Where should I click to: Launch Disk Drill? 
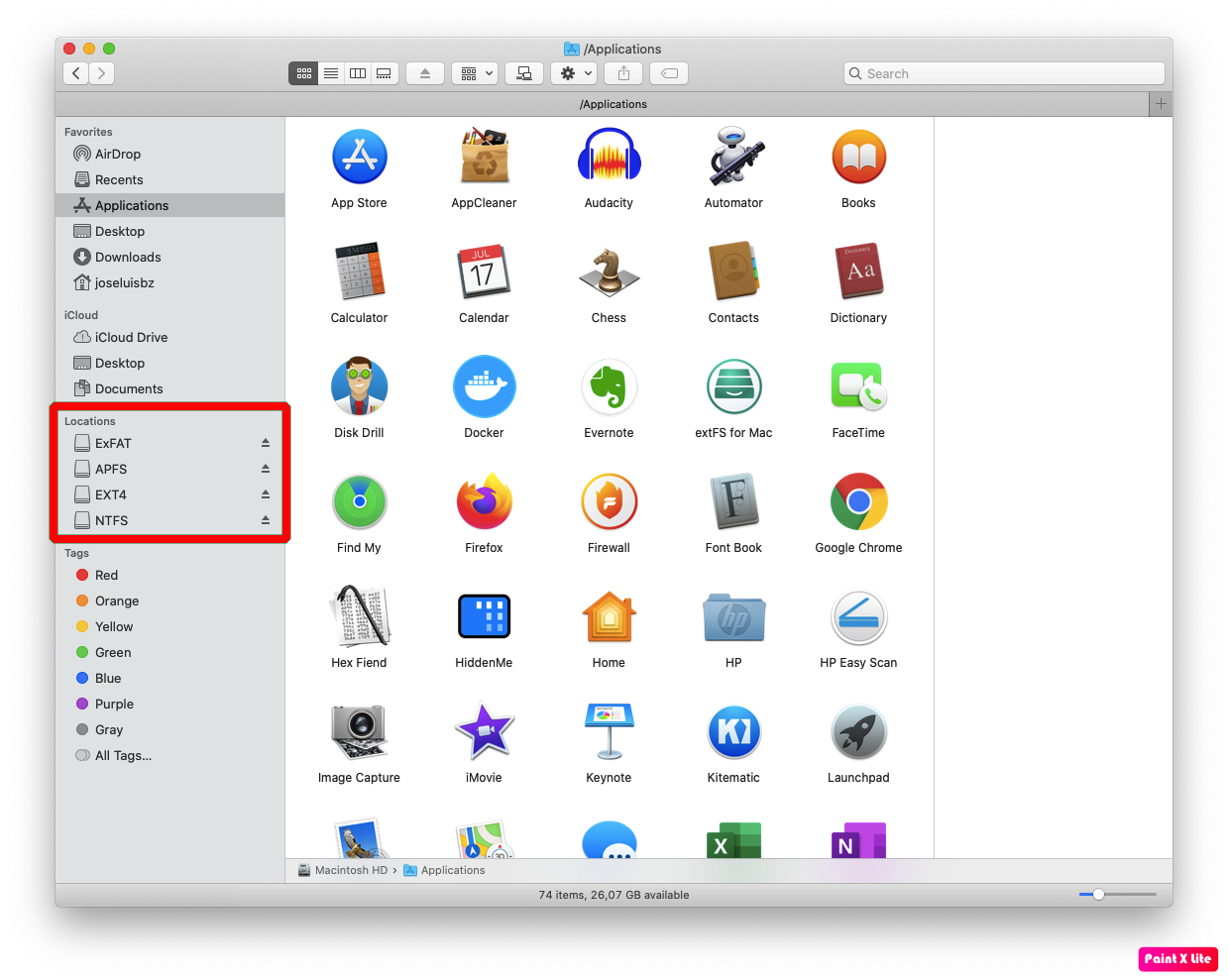(359, 386)
